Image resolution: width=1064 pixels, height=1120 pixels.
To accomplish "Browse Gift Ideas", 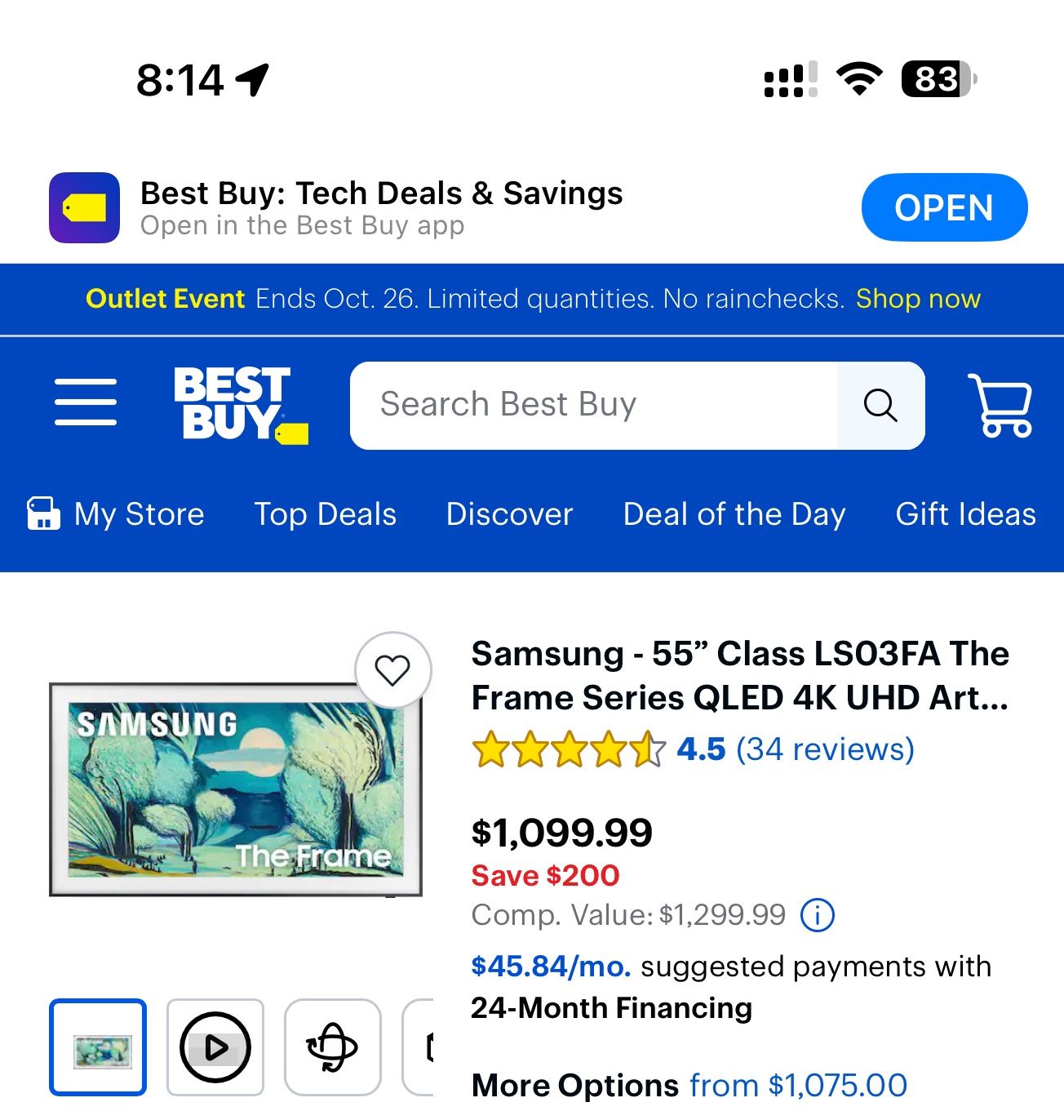I will pos(965,514).
